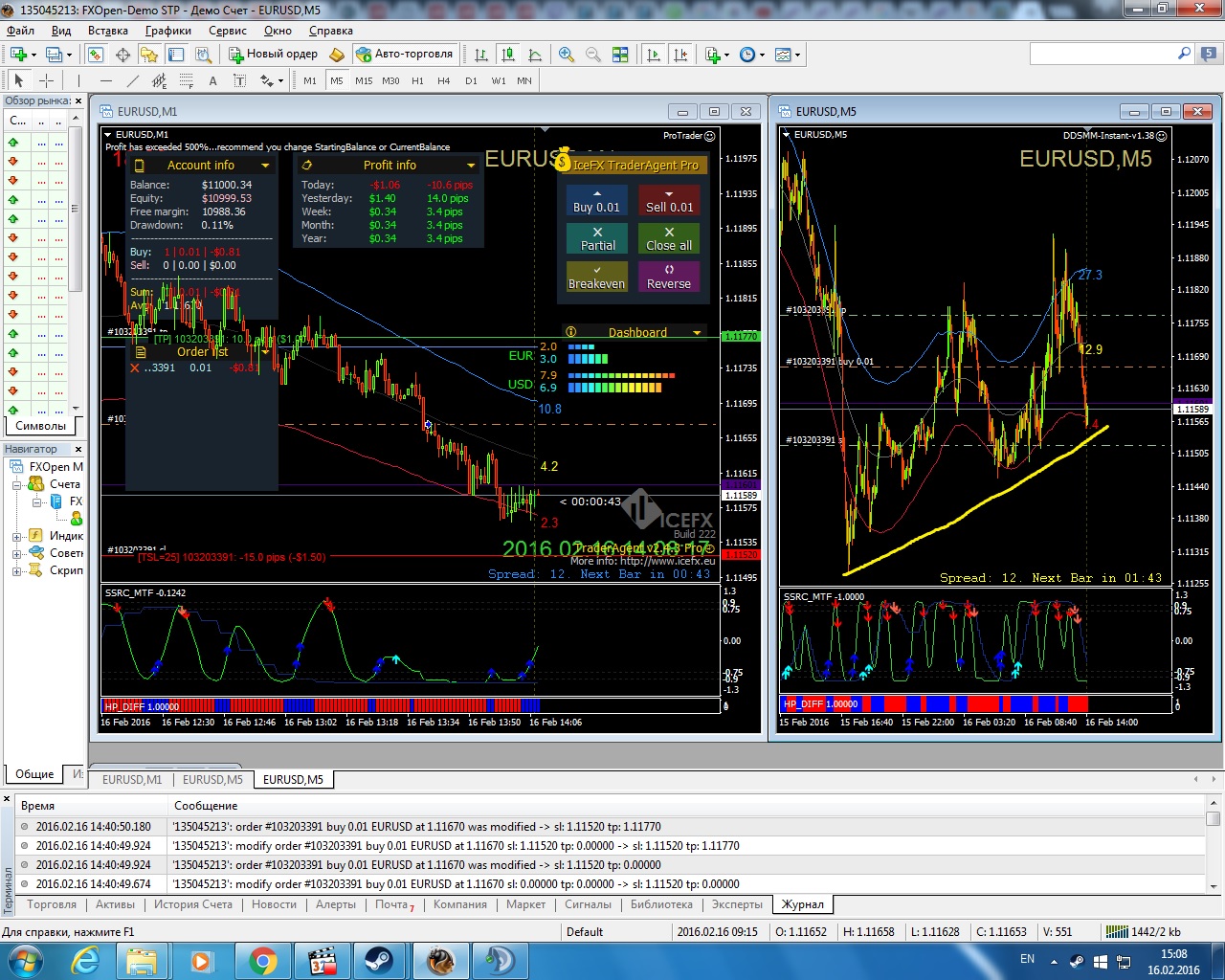
Task: Open a new chart with the toolbar icon
Action: click(x=18, y=55)
